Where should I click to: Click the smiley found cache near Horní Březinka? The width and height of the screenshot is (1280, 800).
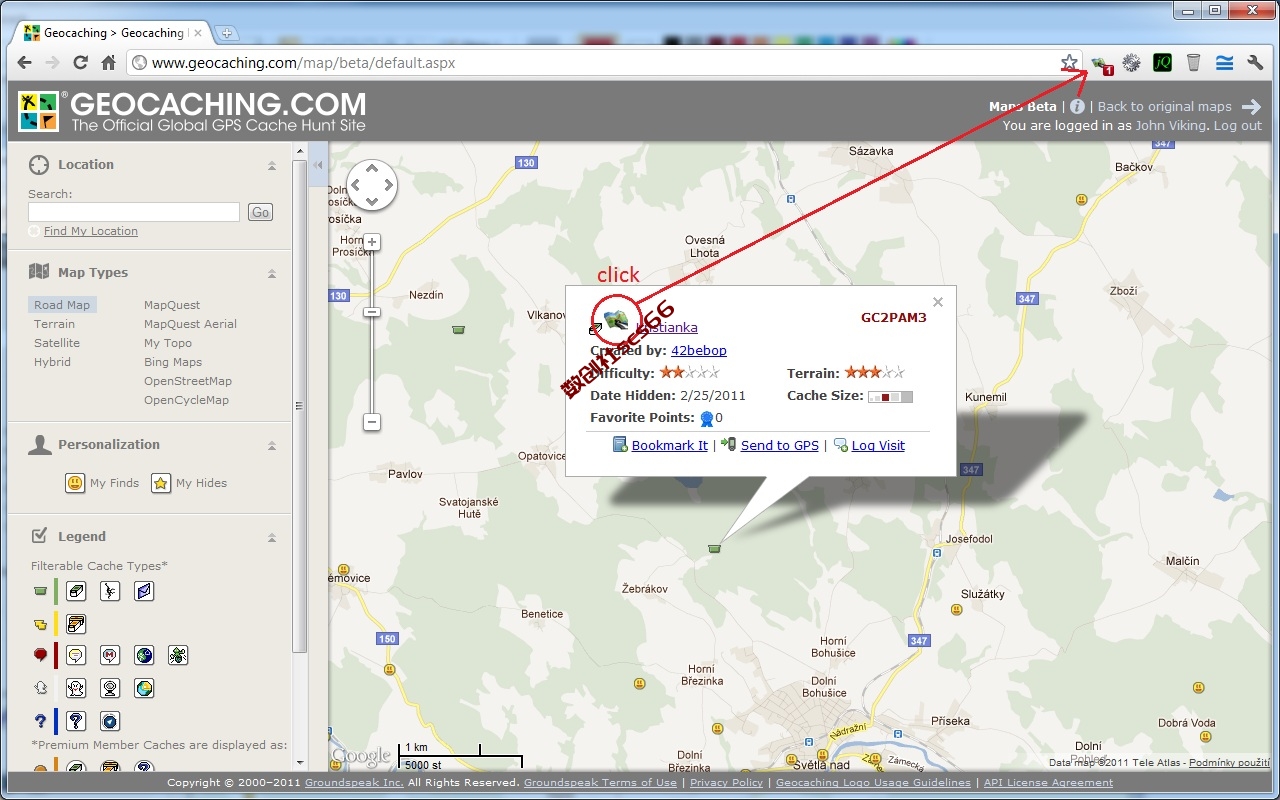[639, 683]
